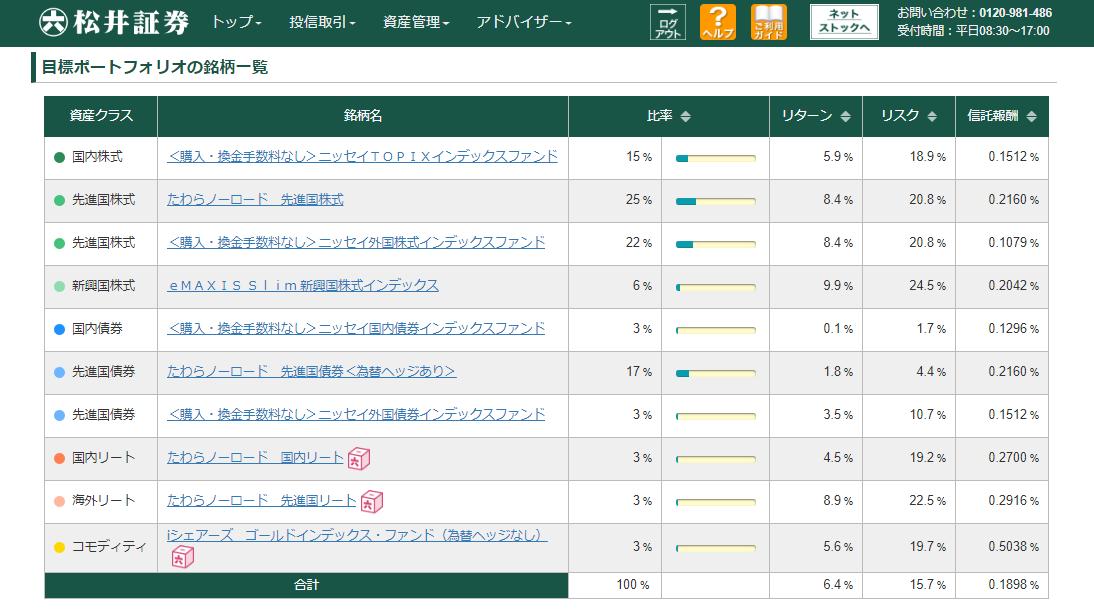
Task: Click the 15% ratio bar for TOPIX fund
Action: pos(716,158)
